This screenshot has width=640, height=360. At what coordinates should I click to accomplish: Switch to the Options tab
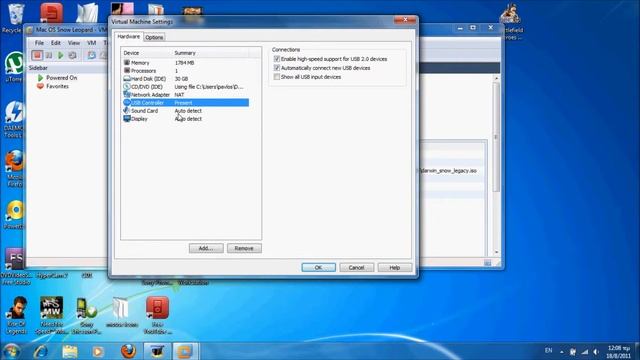coord(154,37)
